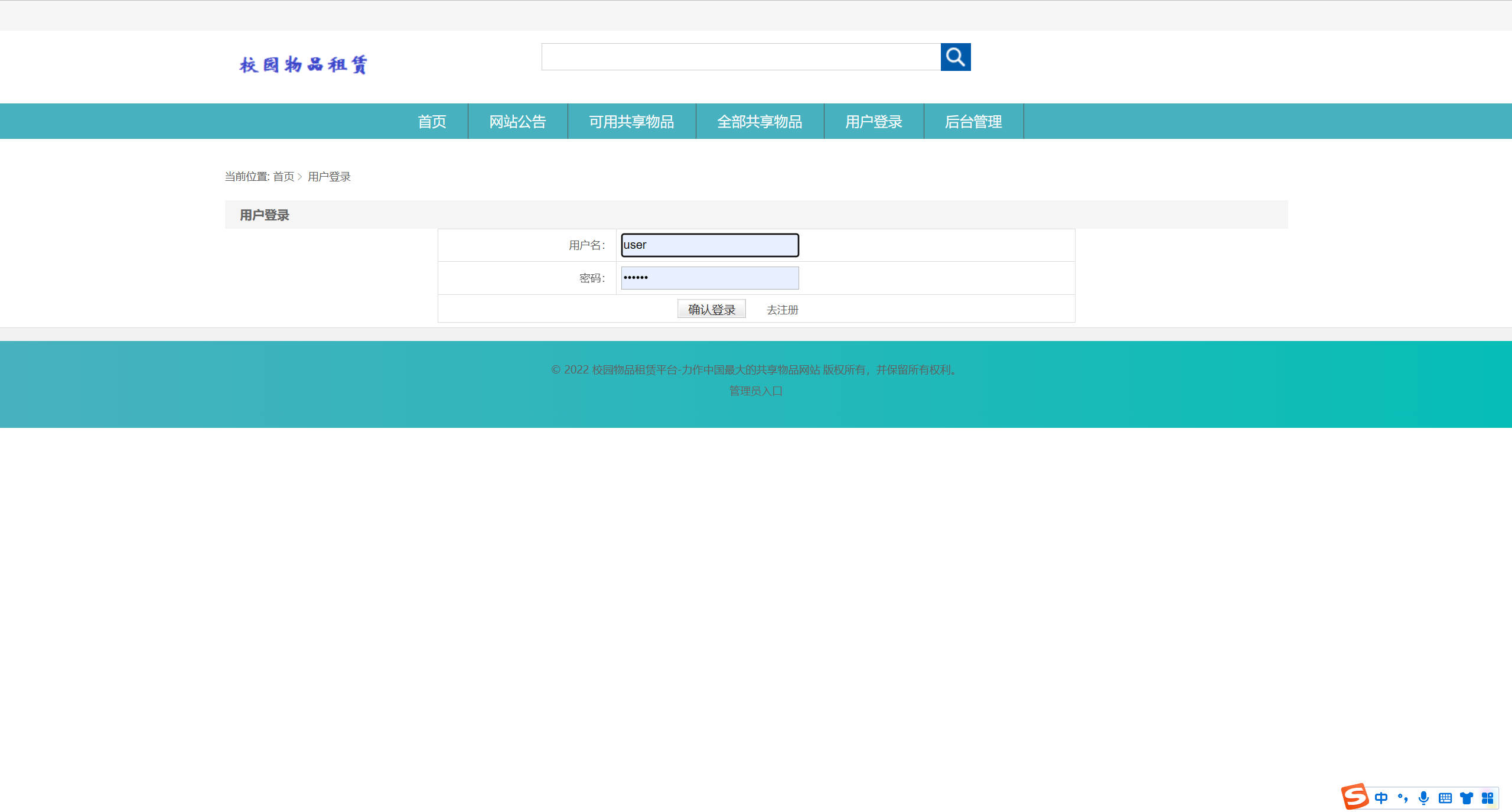
Task: Select the 用户登录 navigation tab
Action: pyautogui.click(x=874, y=121)
